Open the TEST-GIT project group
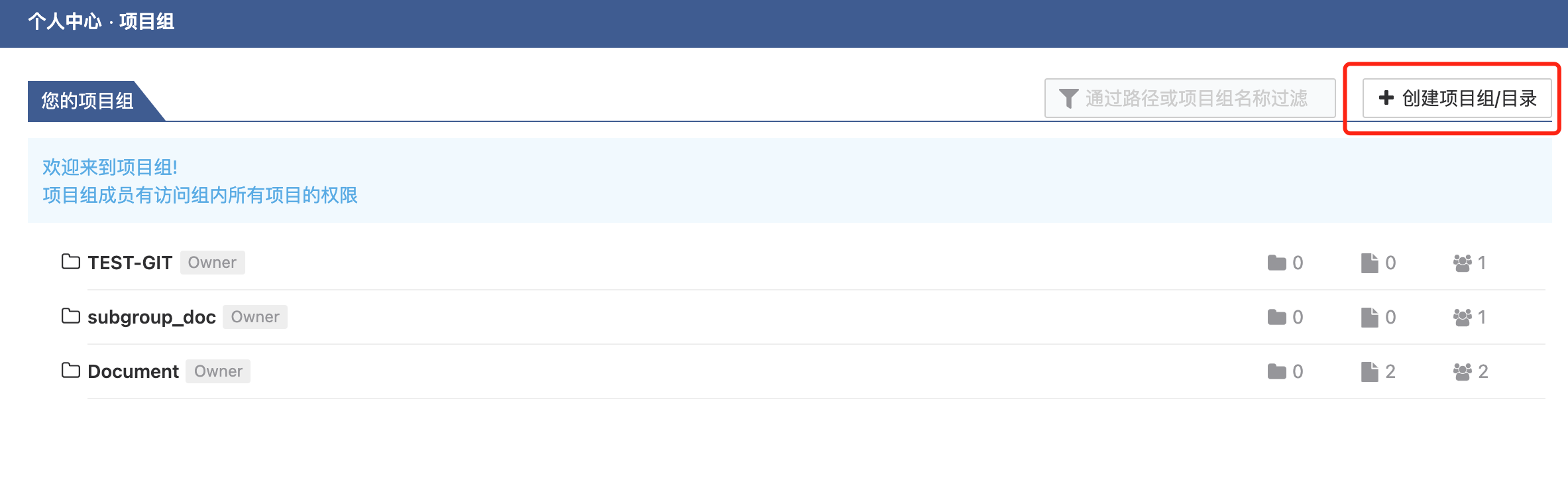 pos(130,263)
